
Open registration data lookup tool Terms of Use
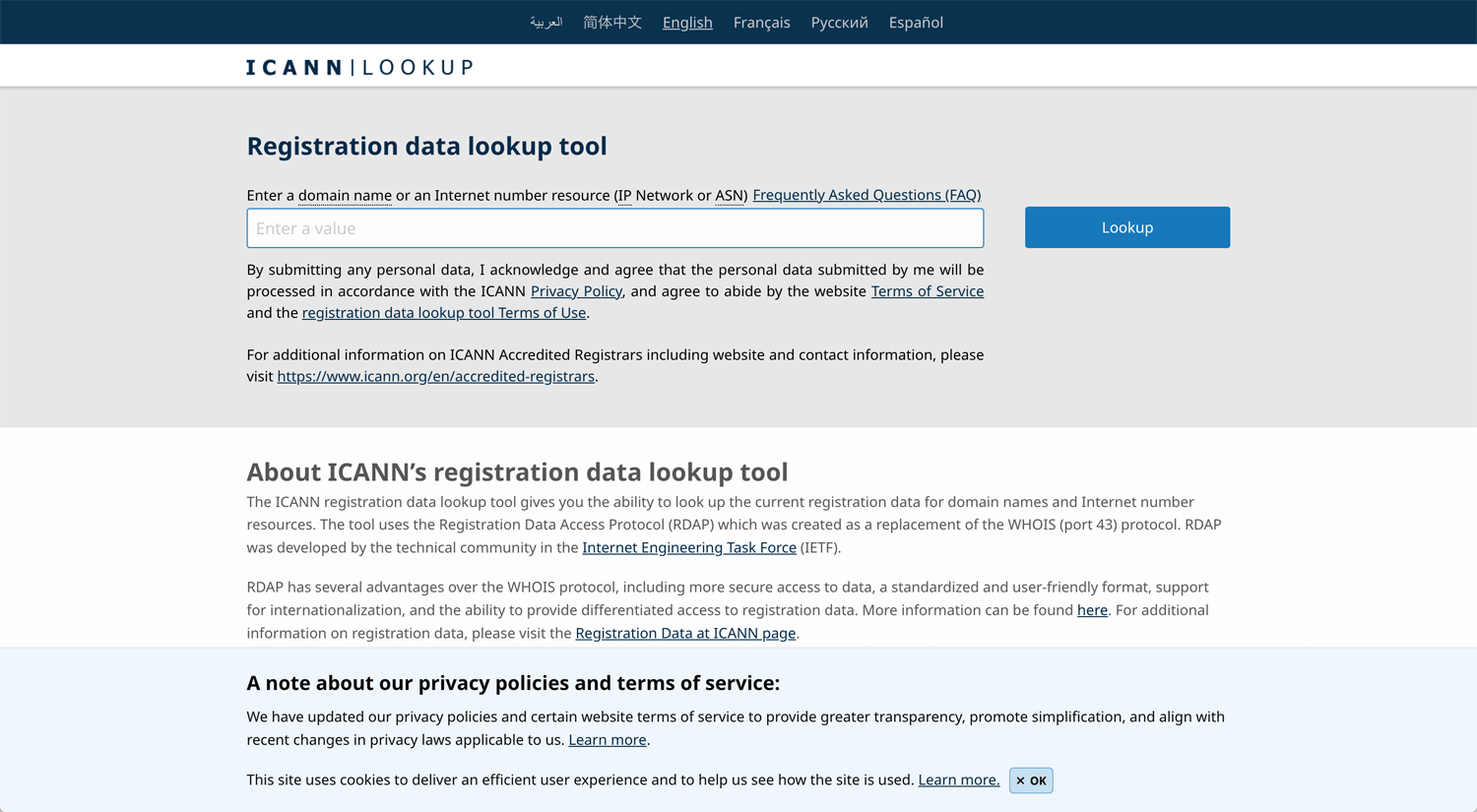click(444, 313)
